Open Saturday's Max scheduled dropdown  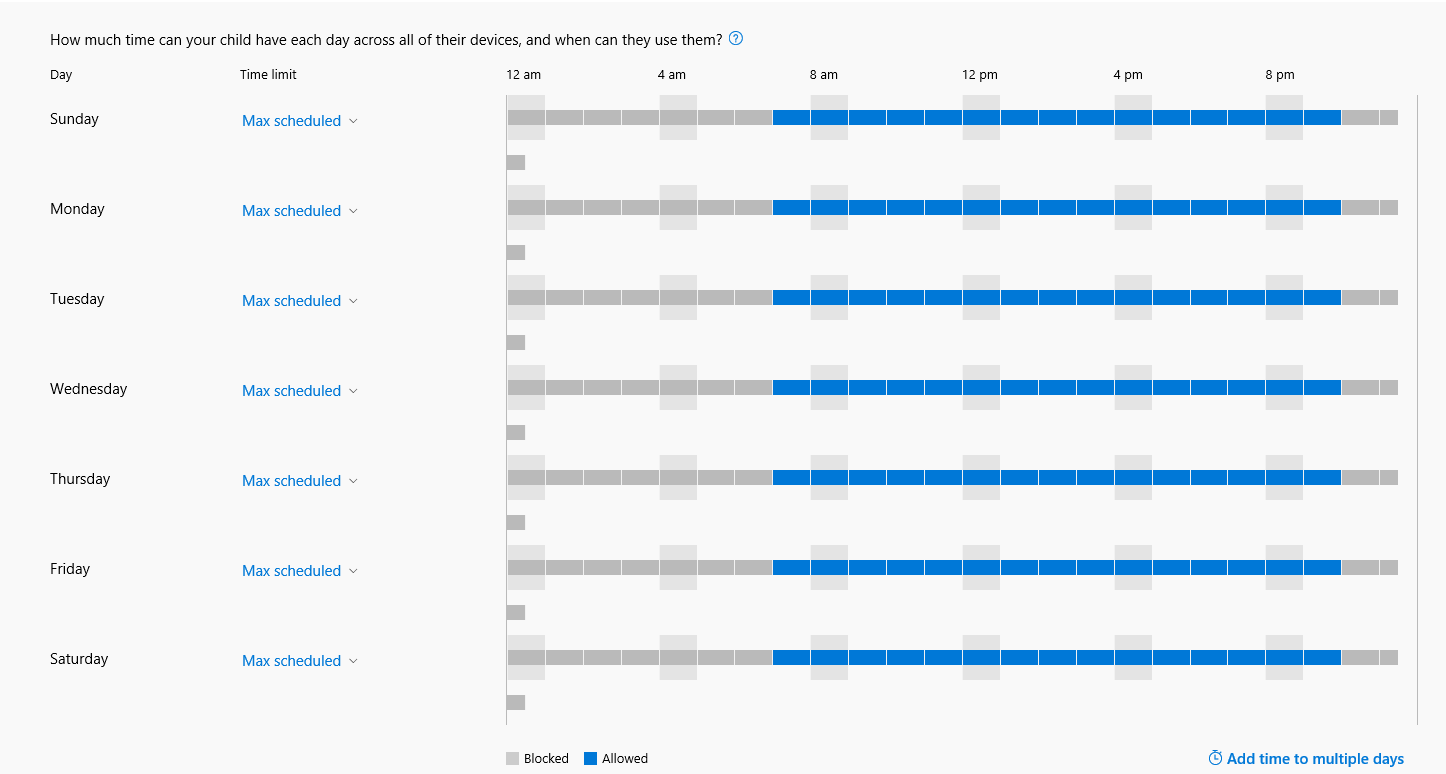pos(299,660)
